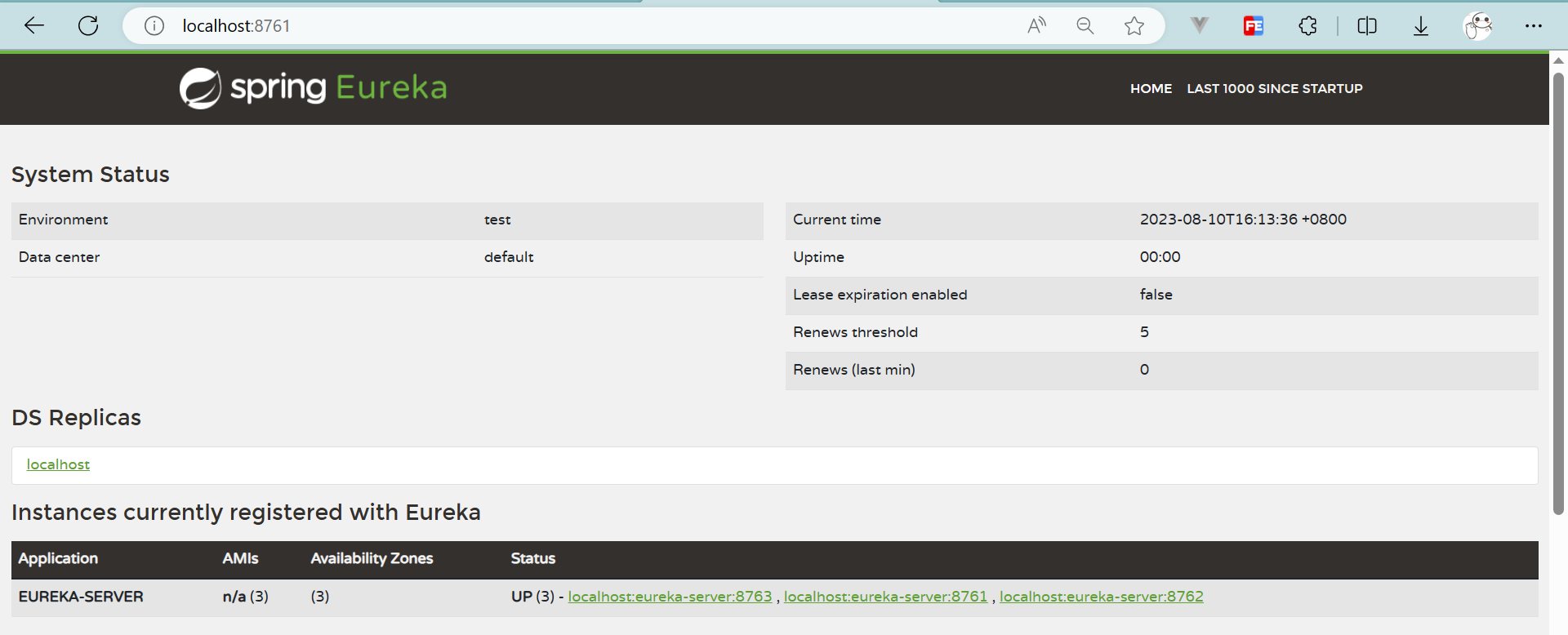Open browser Settings and more menu
The height and width of the screenshot is (635, 1568).
(1534, 26)
